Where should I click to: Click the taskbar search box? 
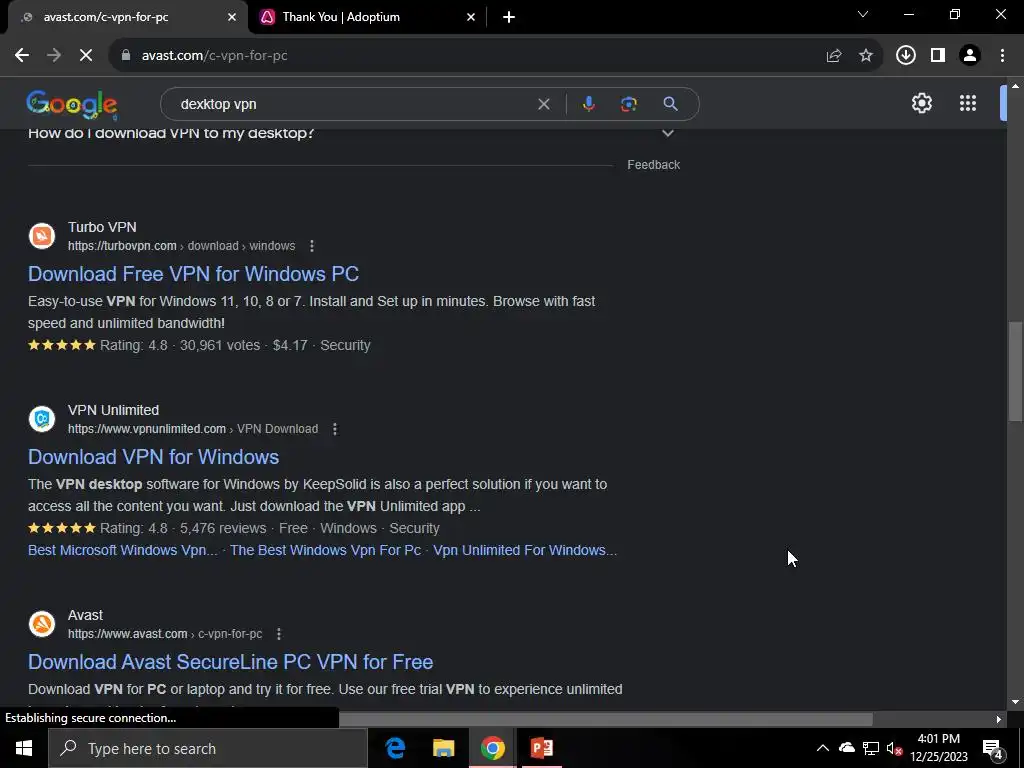click(208, 748)
